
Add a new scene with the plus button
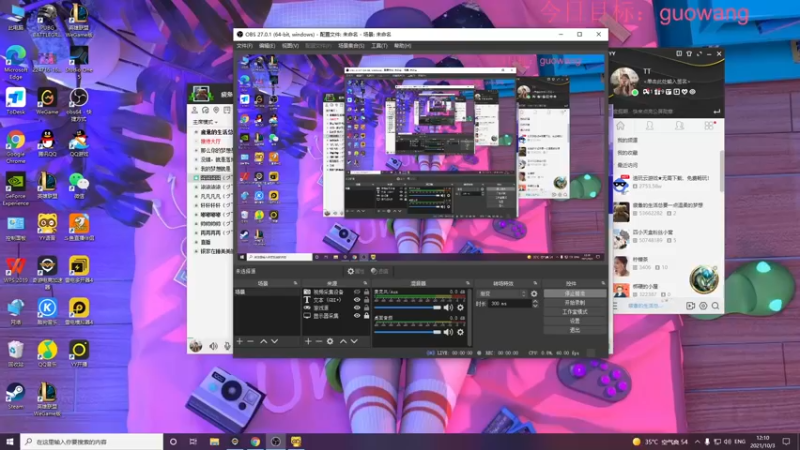point(240,341)
